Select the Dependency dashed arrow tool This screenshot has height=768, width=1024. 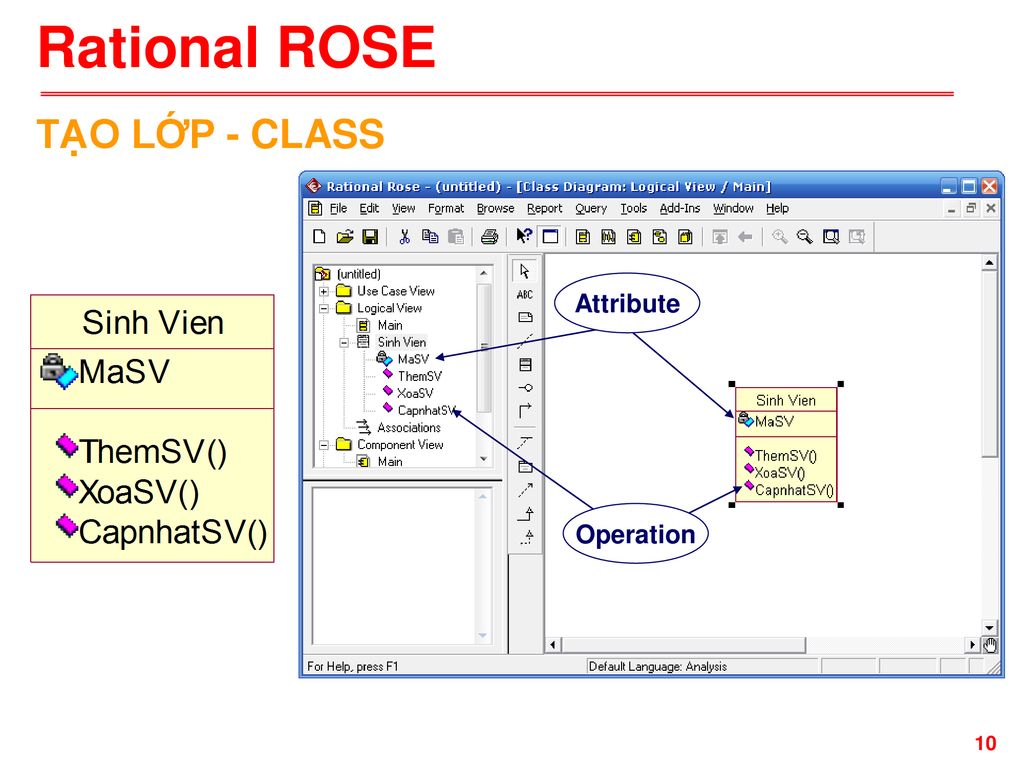click(x=525, y=490)
